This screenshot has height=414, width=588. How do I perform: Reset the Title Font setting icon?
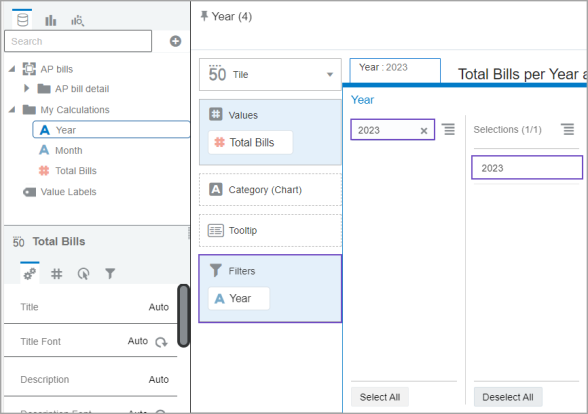pos(161,342)
